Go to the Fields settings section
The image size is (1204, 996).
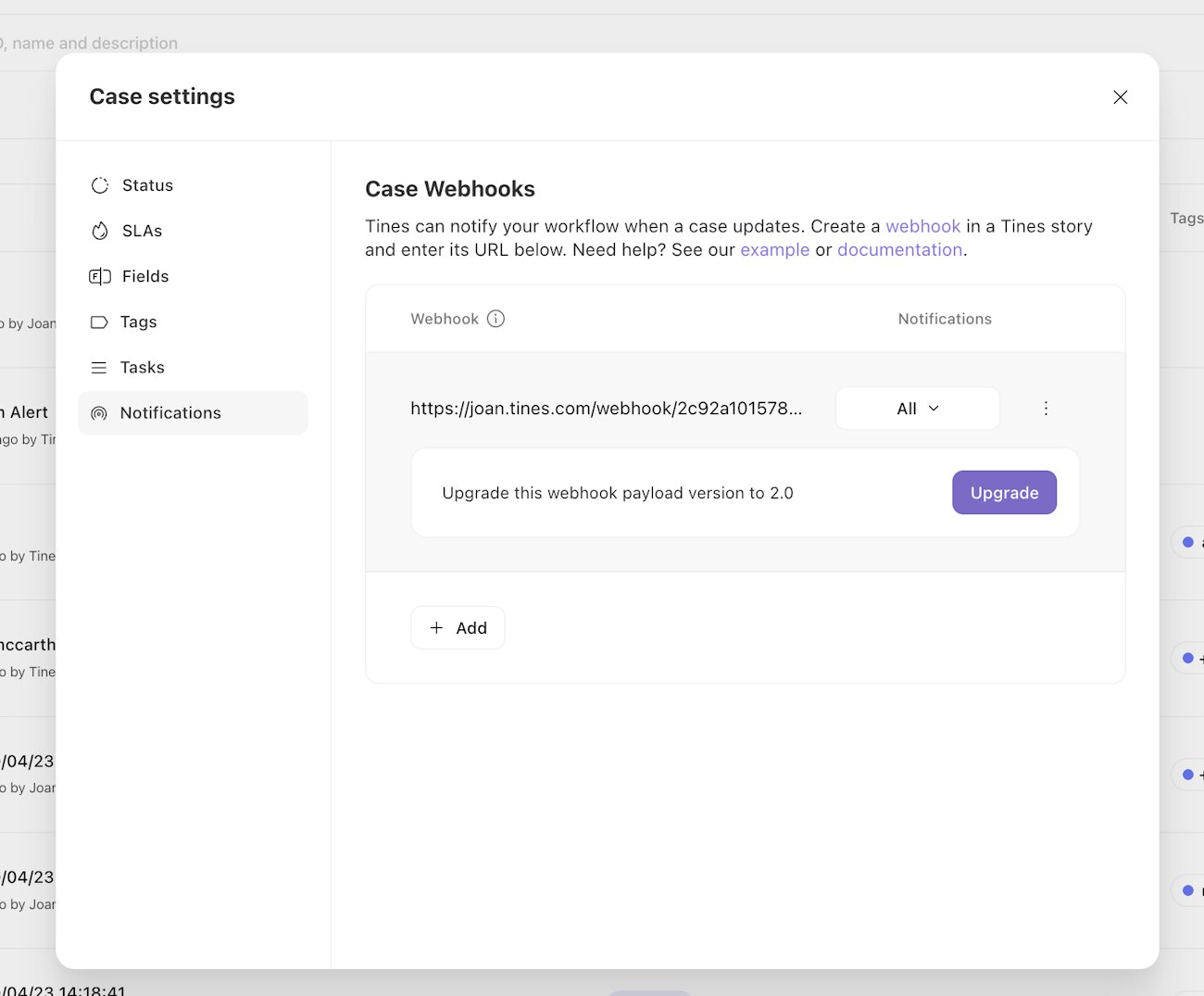click(x=145, y=276)
